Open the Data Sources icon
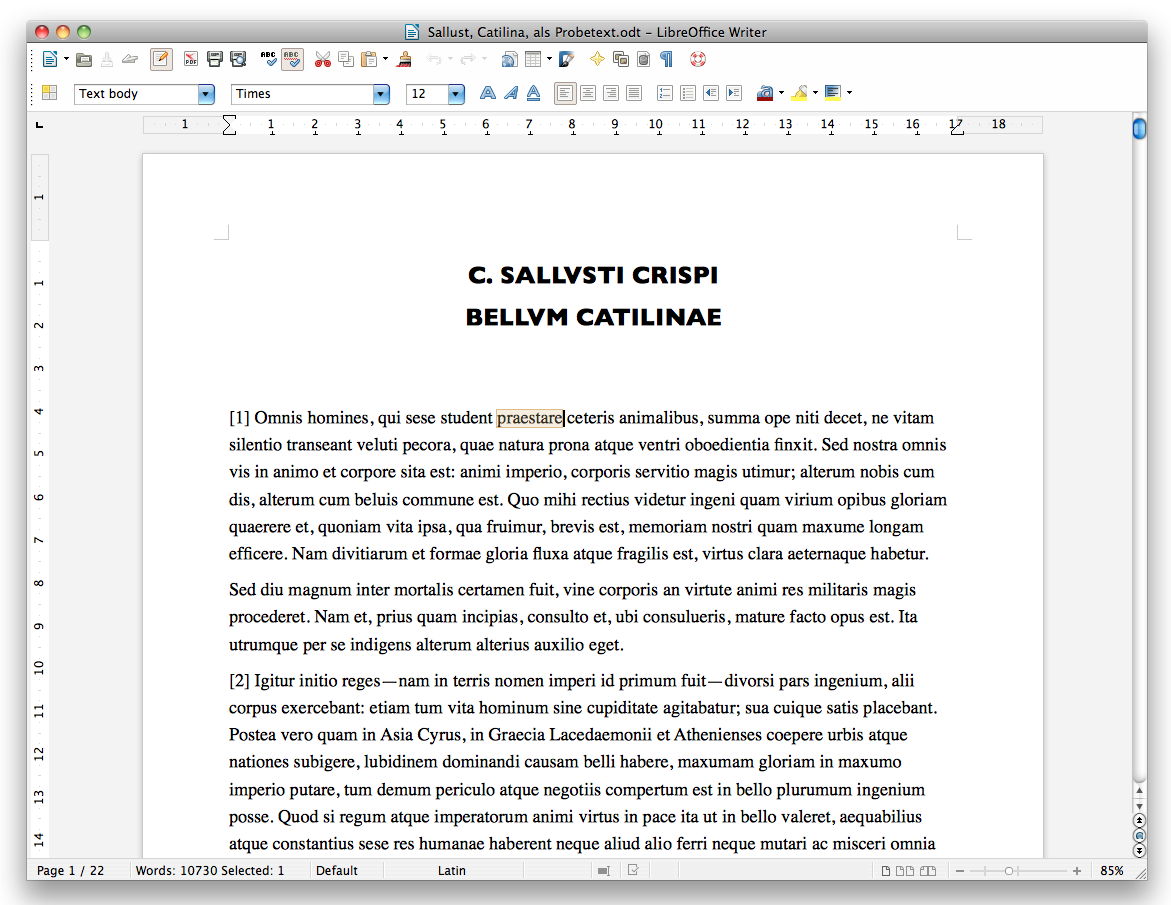 click(x=644, y=60)
